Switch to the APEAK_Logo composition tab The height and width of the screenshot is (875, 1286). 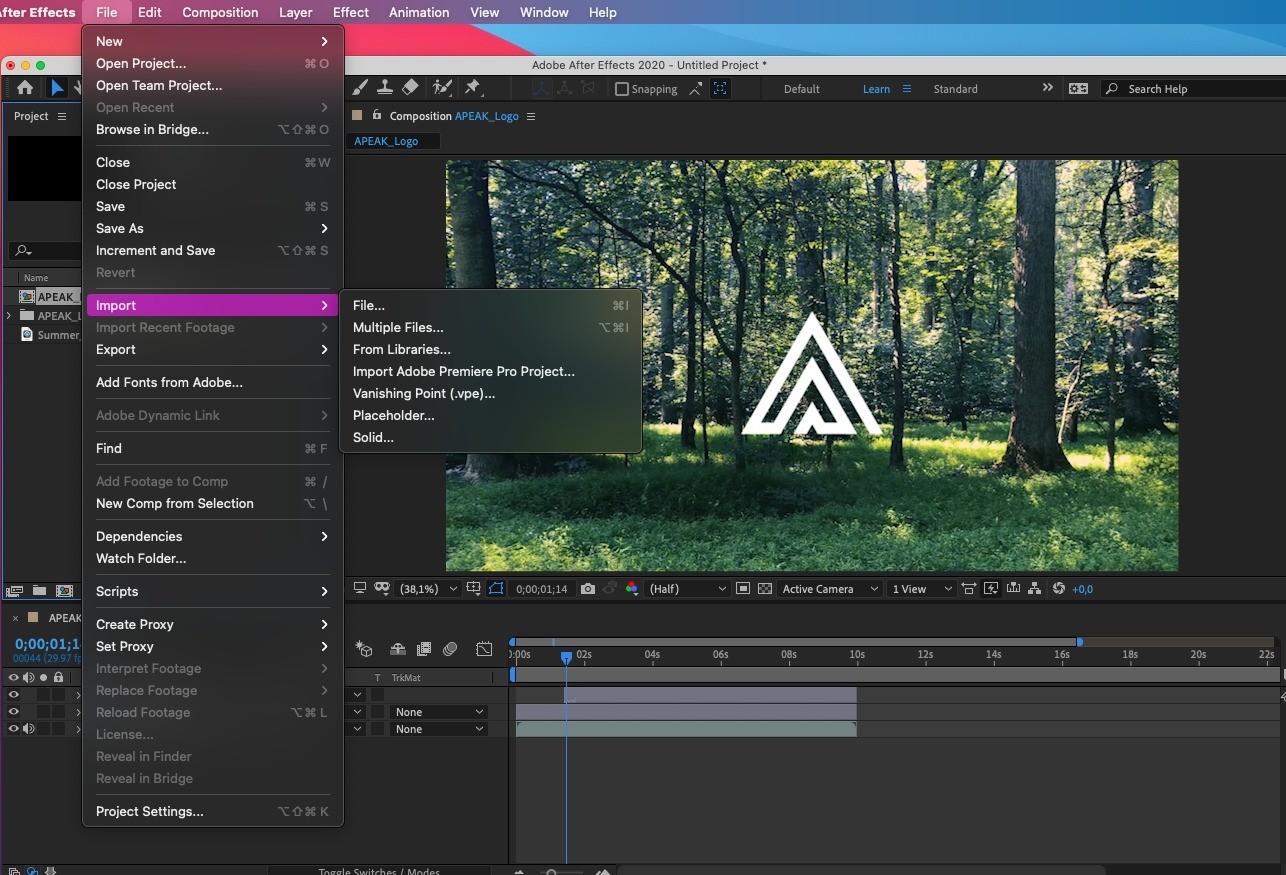[x=386, y=141]
